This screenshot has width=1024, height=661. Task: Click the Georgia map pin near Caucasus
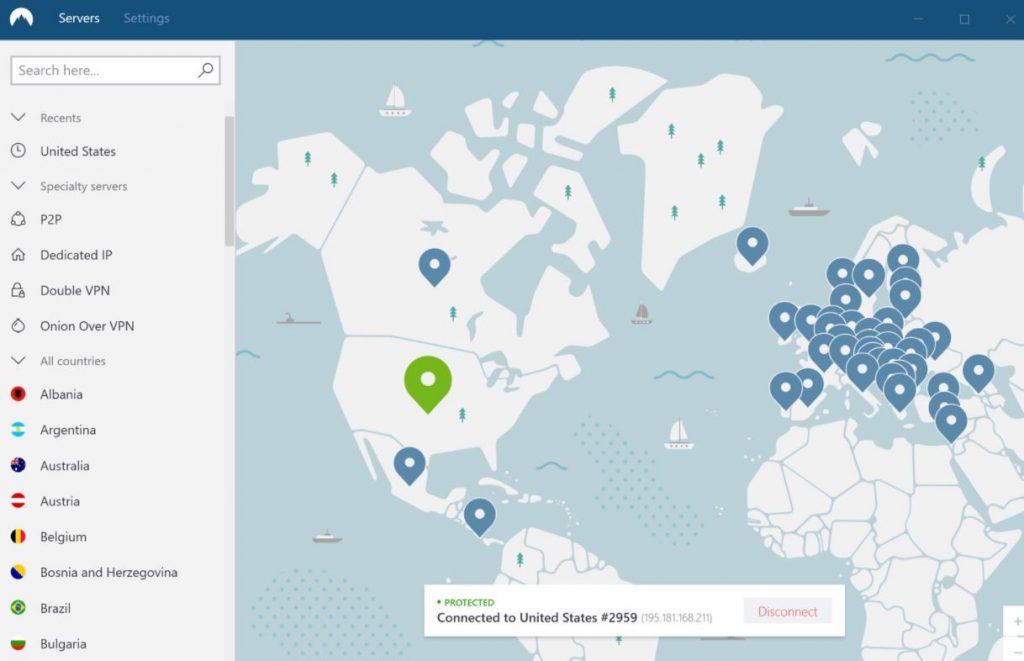978,372
